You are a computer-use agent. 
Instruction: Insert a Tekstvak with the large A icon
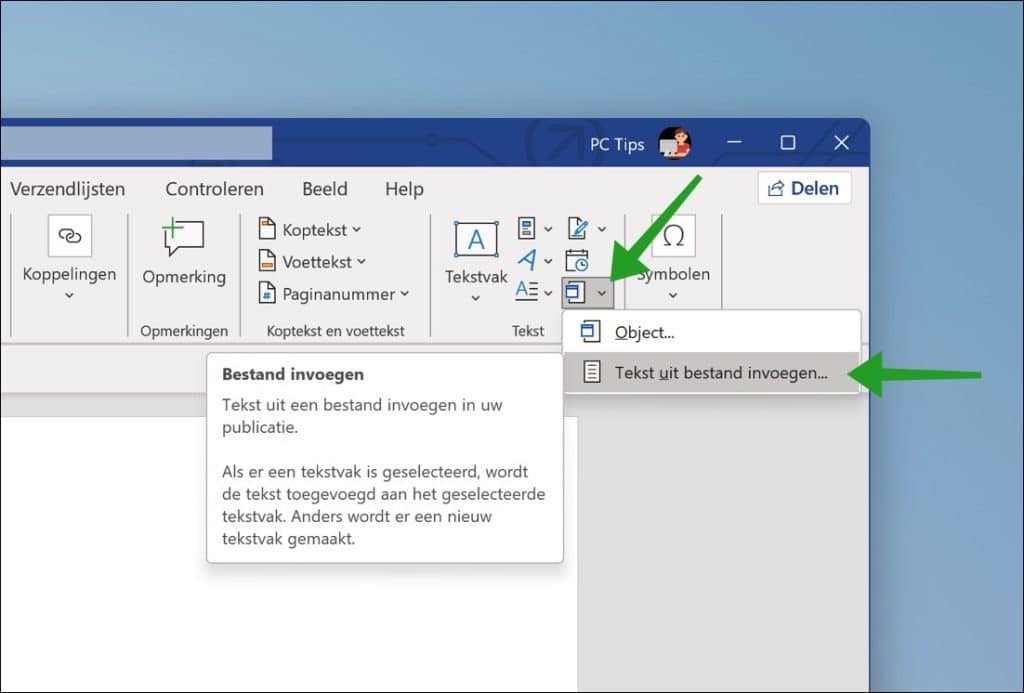coord(475,240)
